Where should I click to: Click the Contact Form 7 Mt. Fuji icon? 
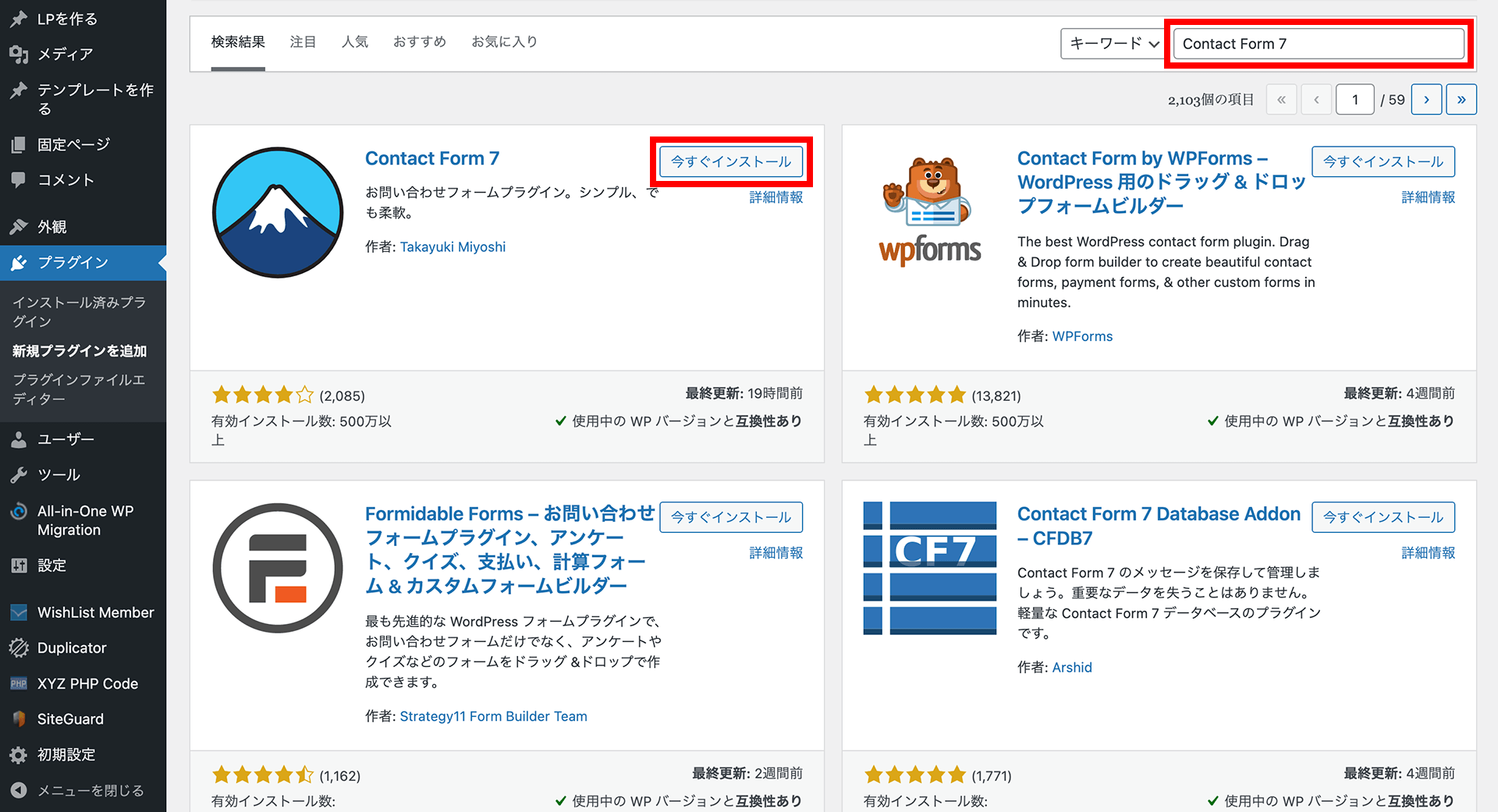click(x=278, y=212)
